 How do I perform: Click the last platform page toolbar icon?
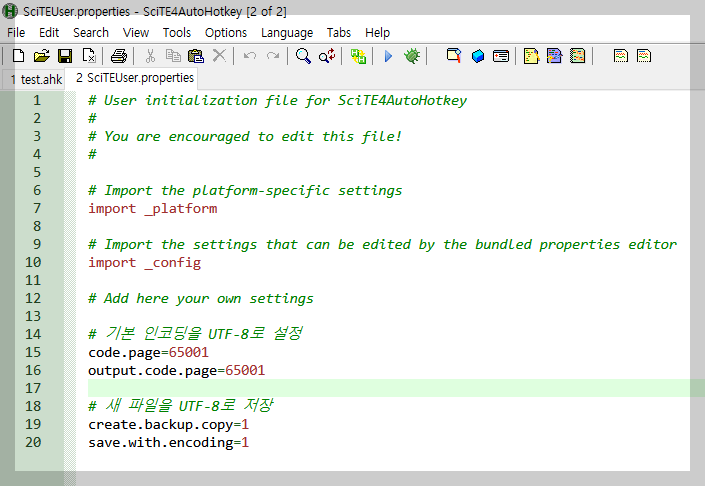644,56
